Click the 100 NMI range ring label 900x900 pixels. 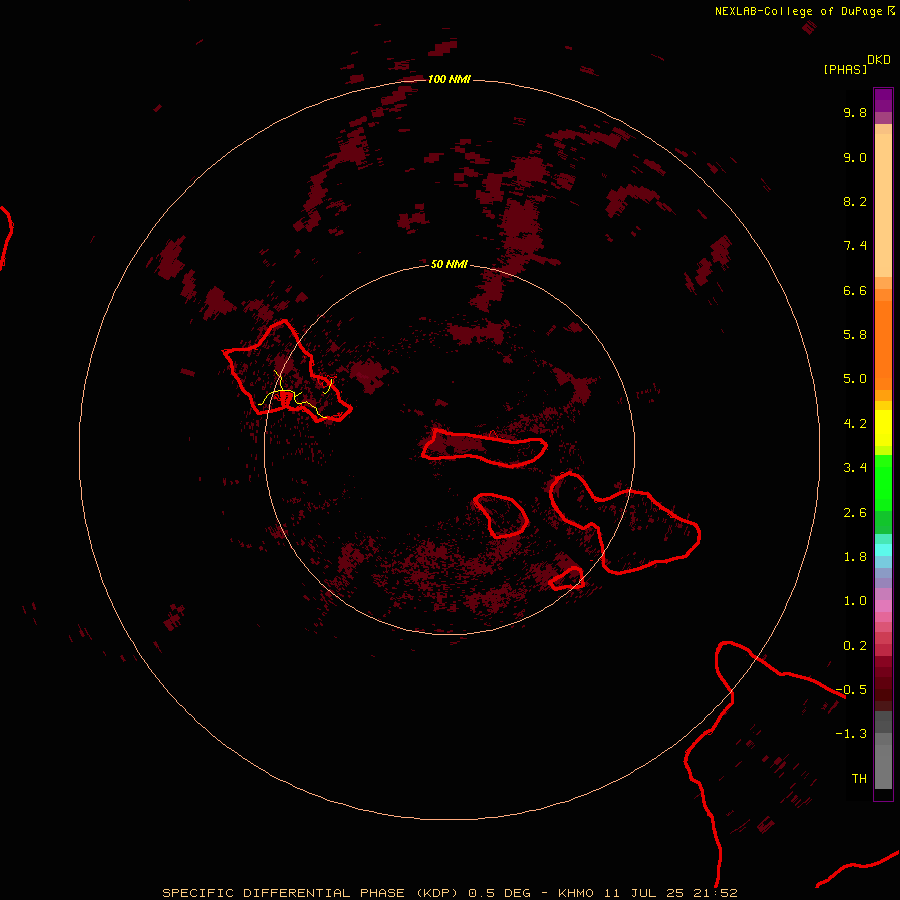(449, 79)
